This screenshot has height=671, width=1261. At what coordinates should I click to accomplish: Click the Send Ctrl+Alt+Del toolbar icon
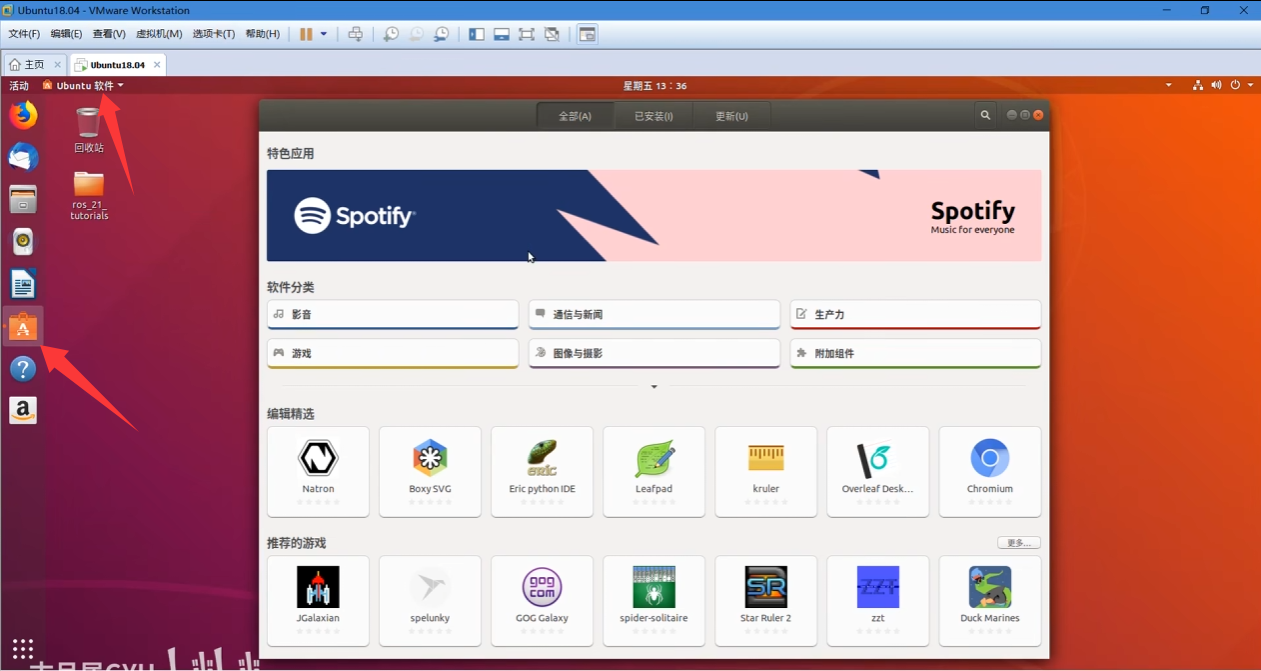tap(355, 34)
